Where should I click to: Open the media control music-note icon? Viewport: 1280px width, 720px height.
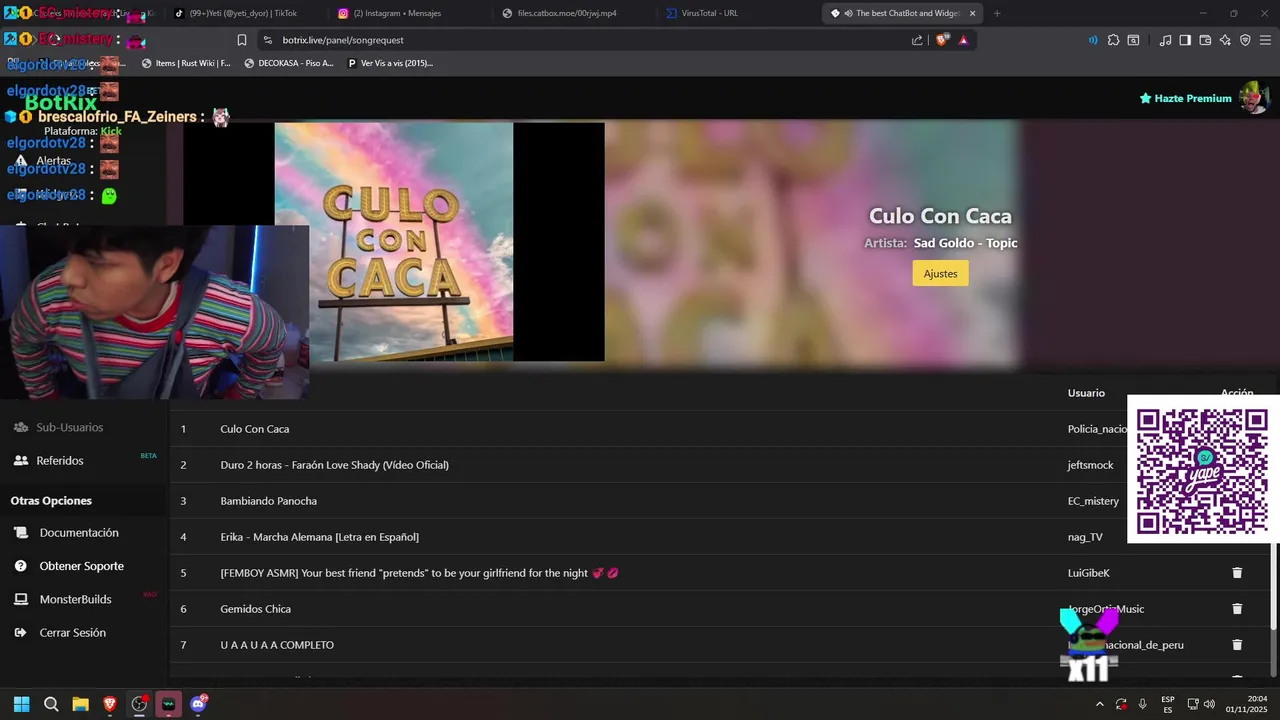(x=1165, y=40)
